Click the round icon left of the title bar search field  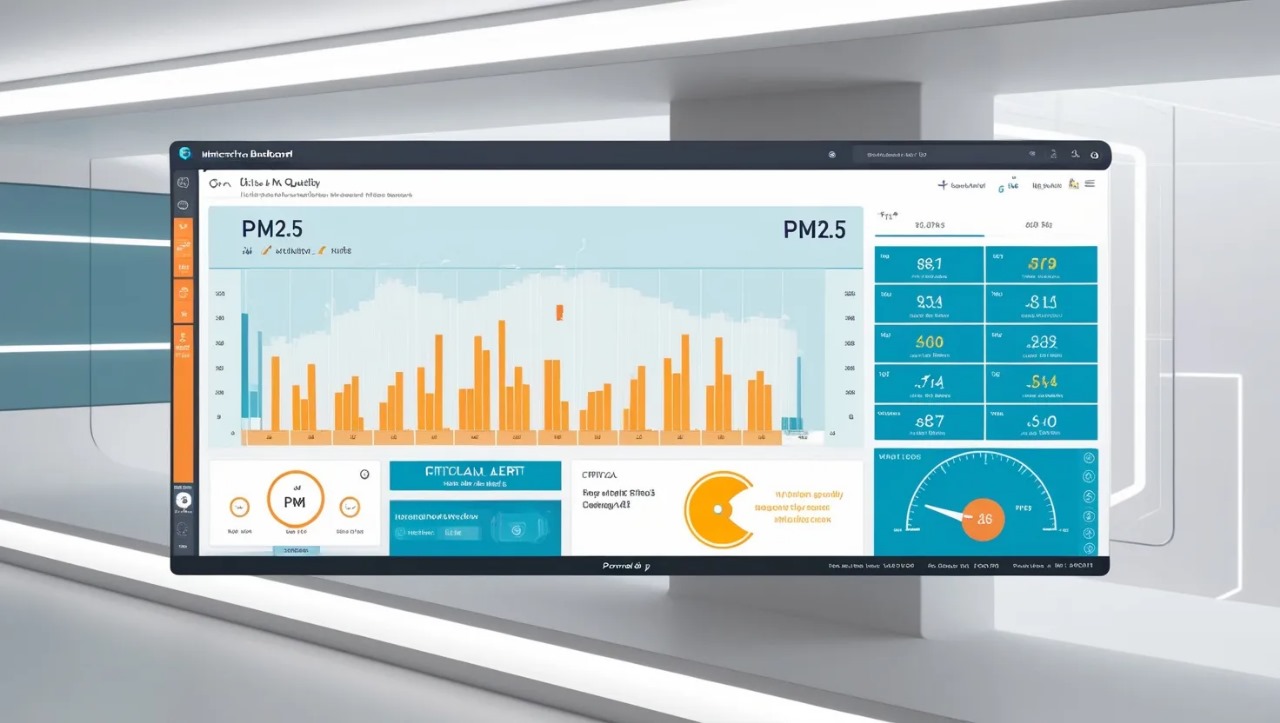point(832,155)
